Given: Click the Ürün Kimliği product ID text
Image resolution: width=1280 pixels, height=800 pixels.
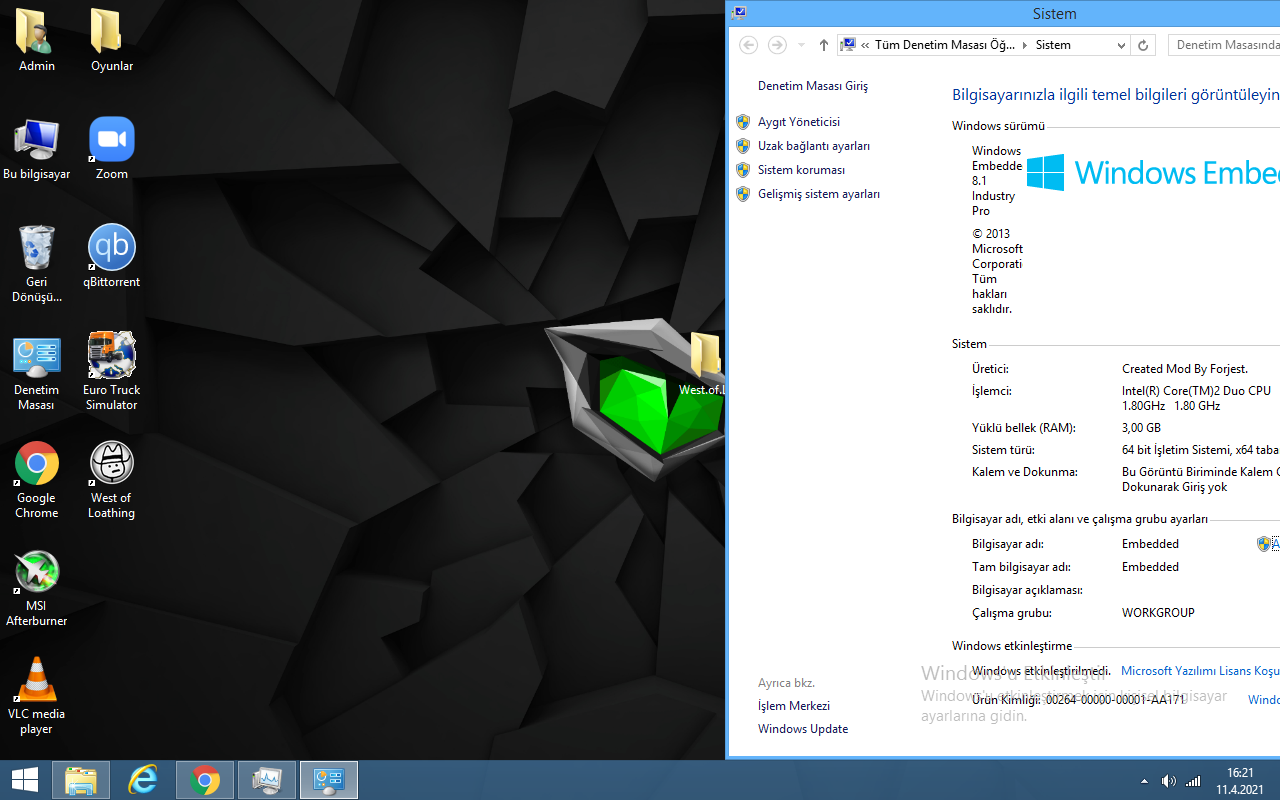Looking at the screenshot, I should click(x=1078, y=700).
